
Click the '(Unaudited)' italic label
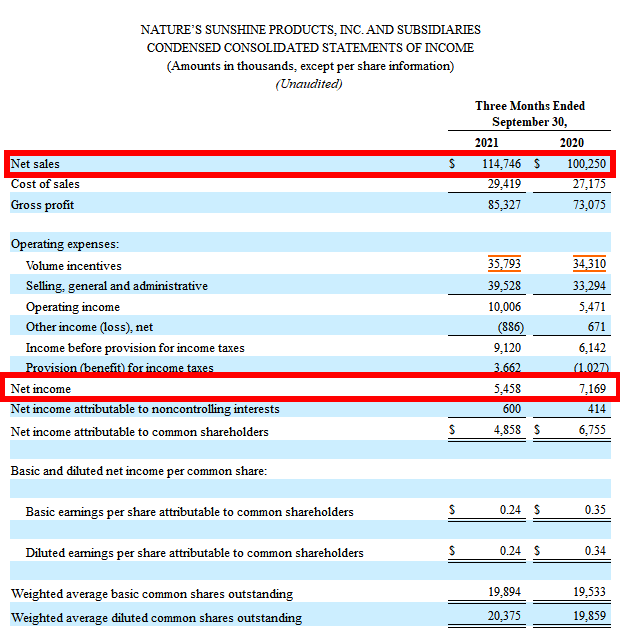[x=309, y=84]
